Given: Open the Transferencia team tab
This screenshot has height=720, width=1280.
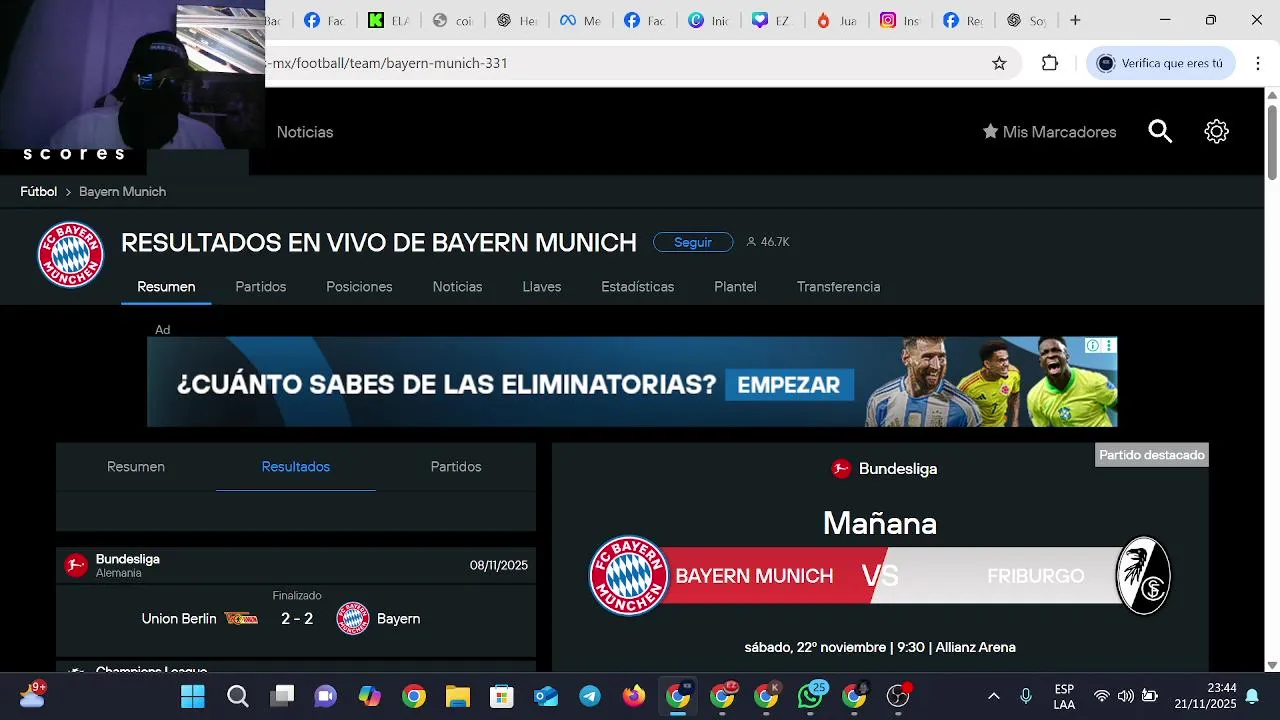Looking at the screenshot, I should click(838, 287).
